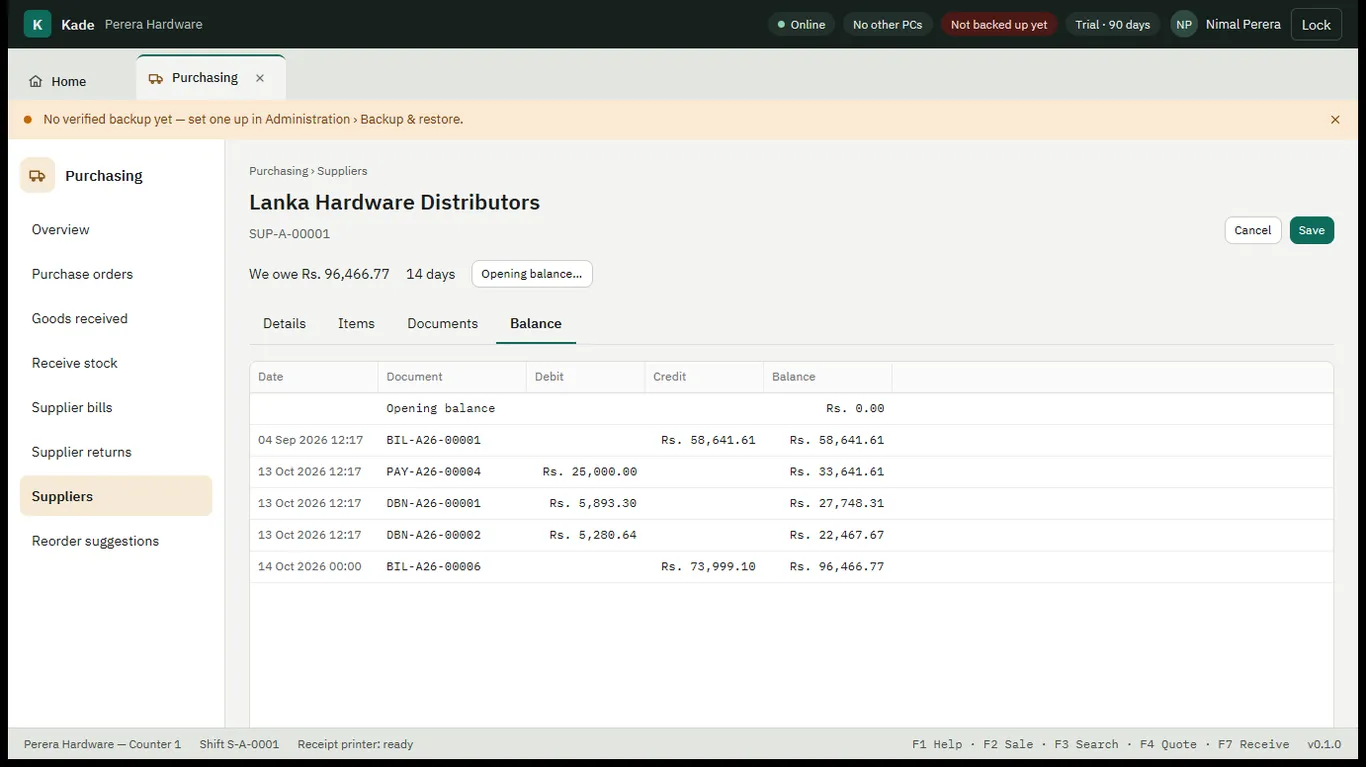
Task: Click the Credit column header
Action: pos(704,377)
